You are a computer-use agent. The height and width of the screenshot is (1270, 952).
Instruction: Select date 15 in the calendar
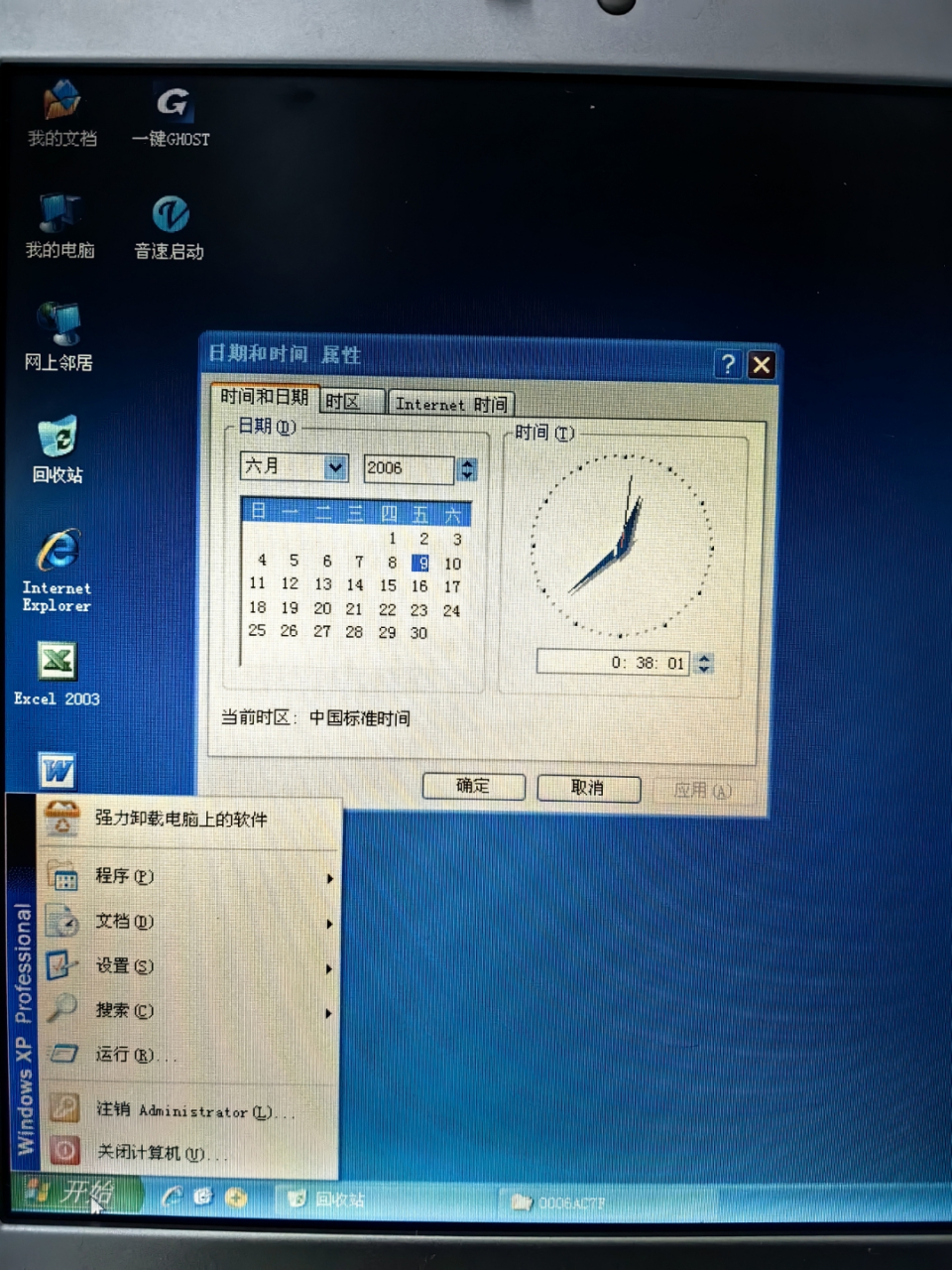(388, 585)
